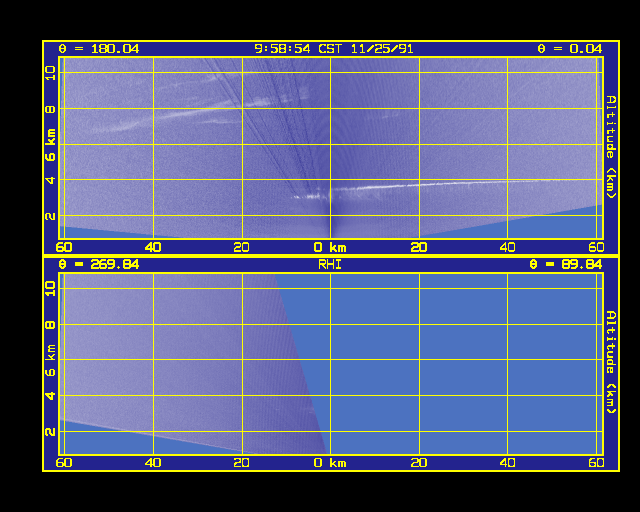Click the 8 altitude tick of the upper panel
The image size is (640, 512).
point(50,109)
